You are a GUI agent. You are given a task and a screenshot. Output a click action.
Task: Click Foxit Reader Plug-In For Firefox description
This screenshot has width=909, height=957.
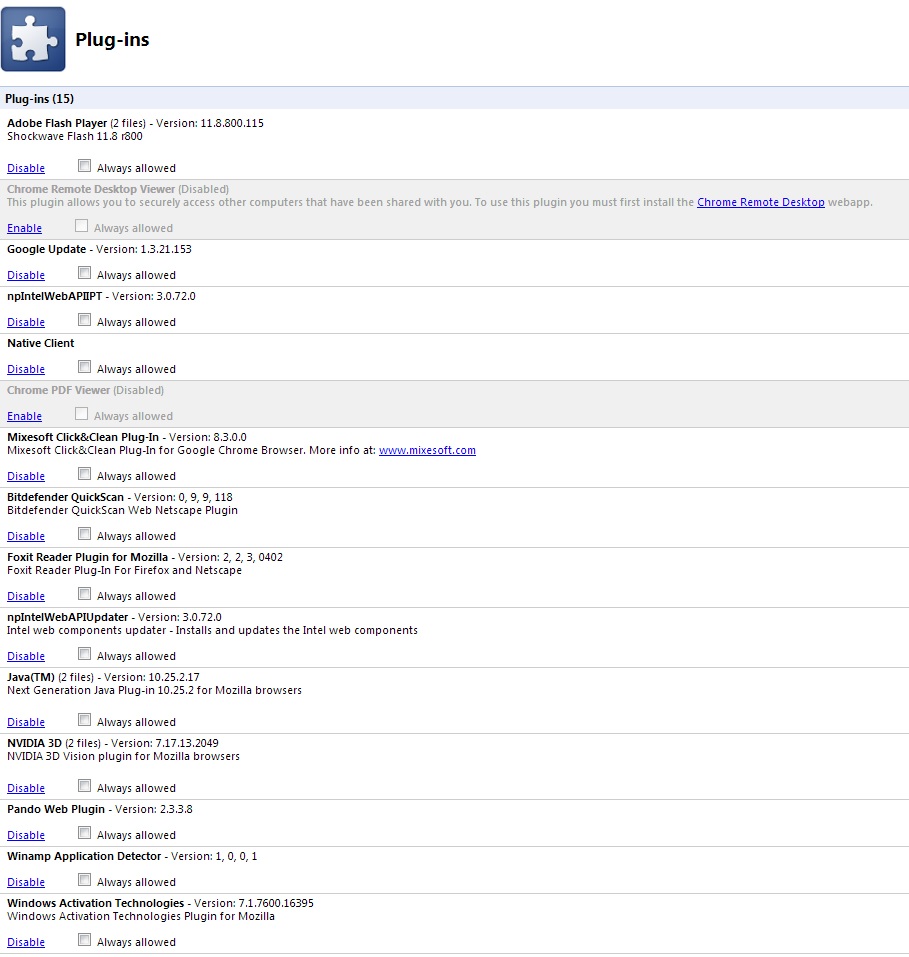[x=124, y=570]
